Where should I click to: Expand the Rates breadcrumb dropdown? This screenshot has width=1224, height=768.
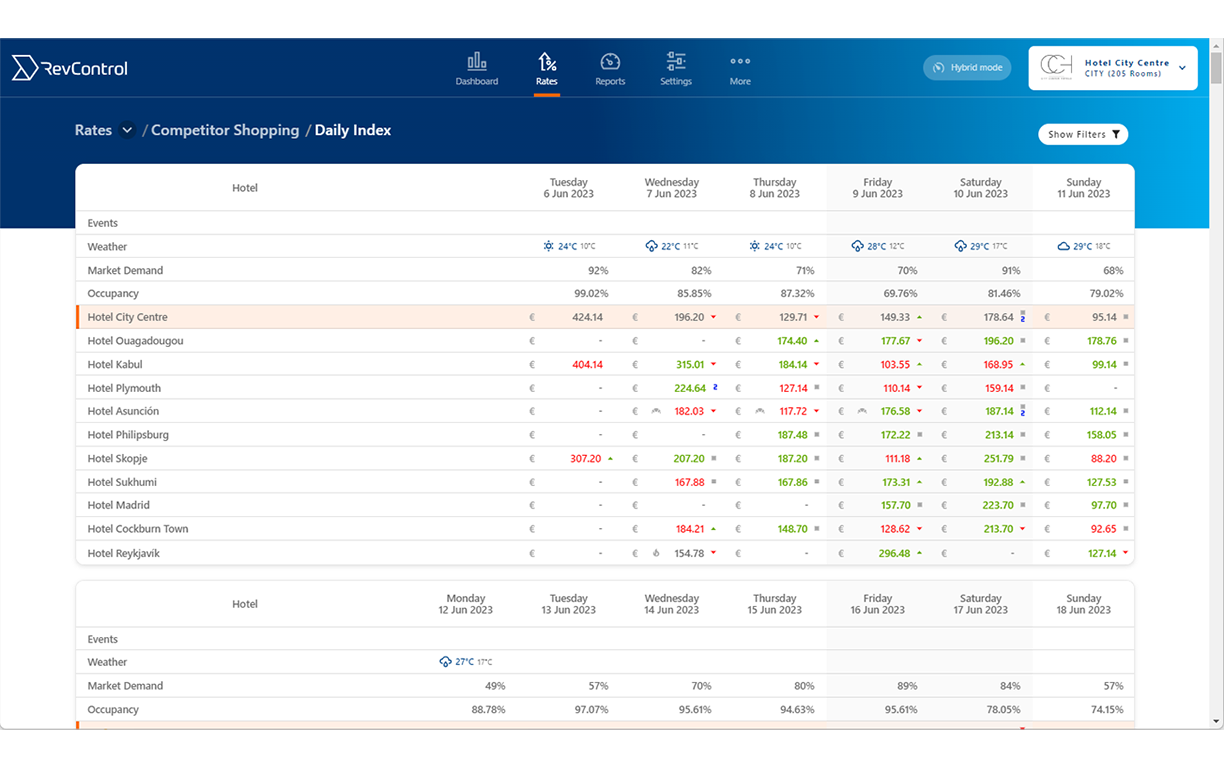(x=126, y=129)
